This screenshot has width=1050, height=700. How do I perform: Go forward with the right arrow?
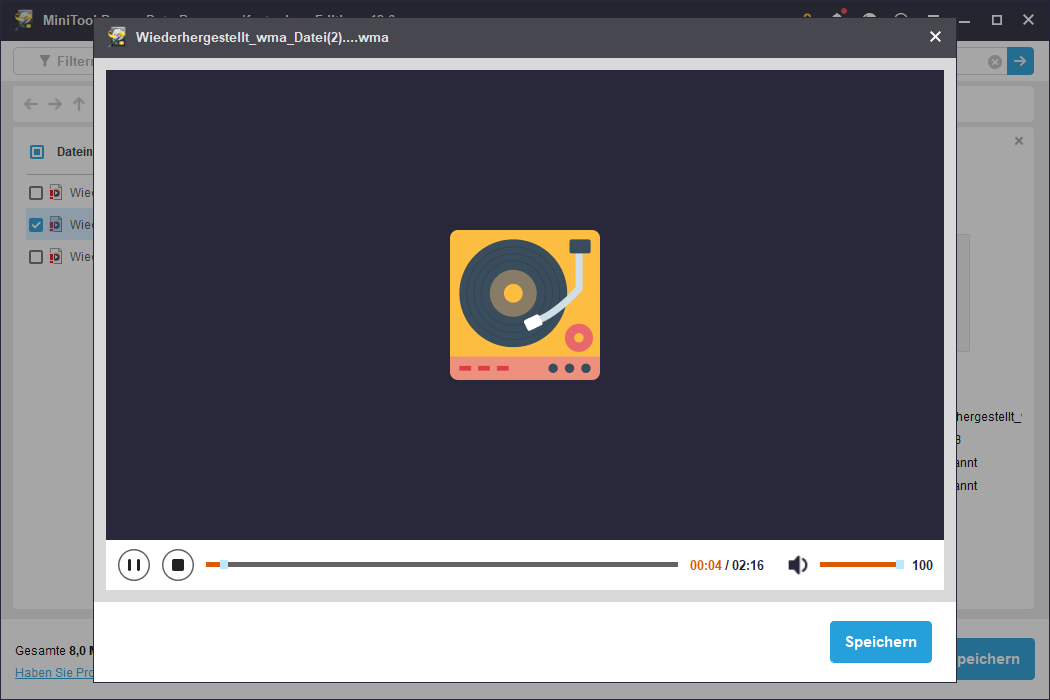click(x=55, y=104)
